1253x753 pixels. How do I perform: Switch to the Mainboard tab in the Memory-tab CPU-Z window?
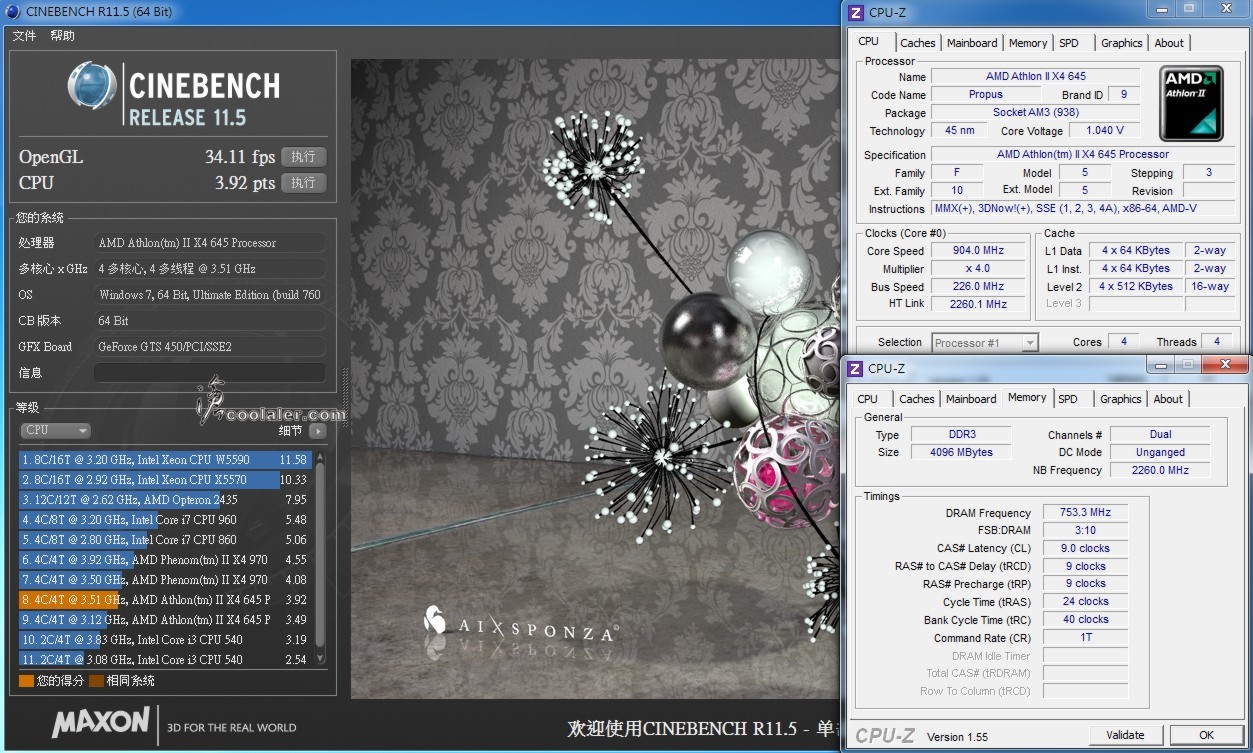pos(971,399)
